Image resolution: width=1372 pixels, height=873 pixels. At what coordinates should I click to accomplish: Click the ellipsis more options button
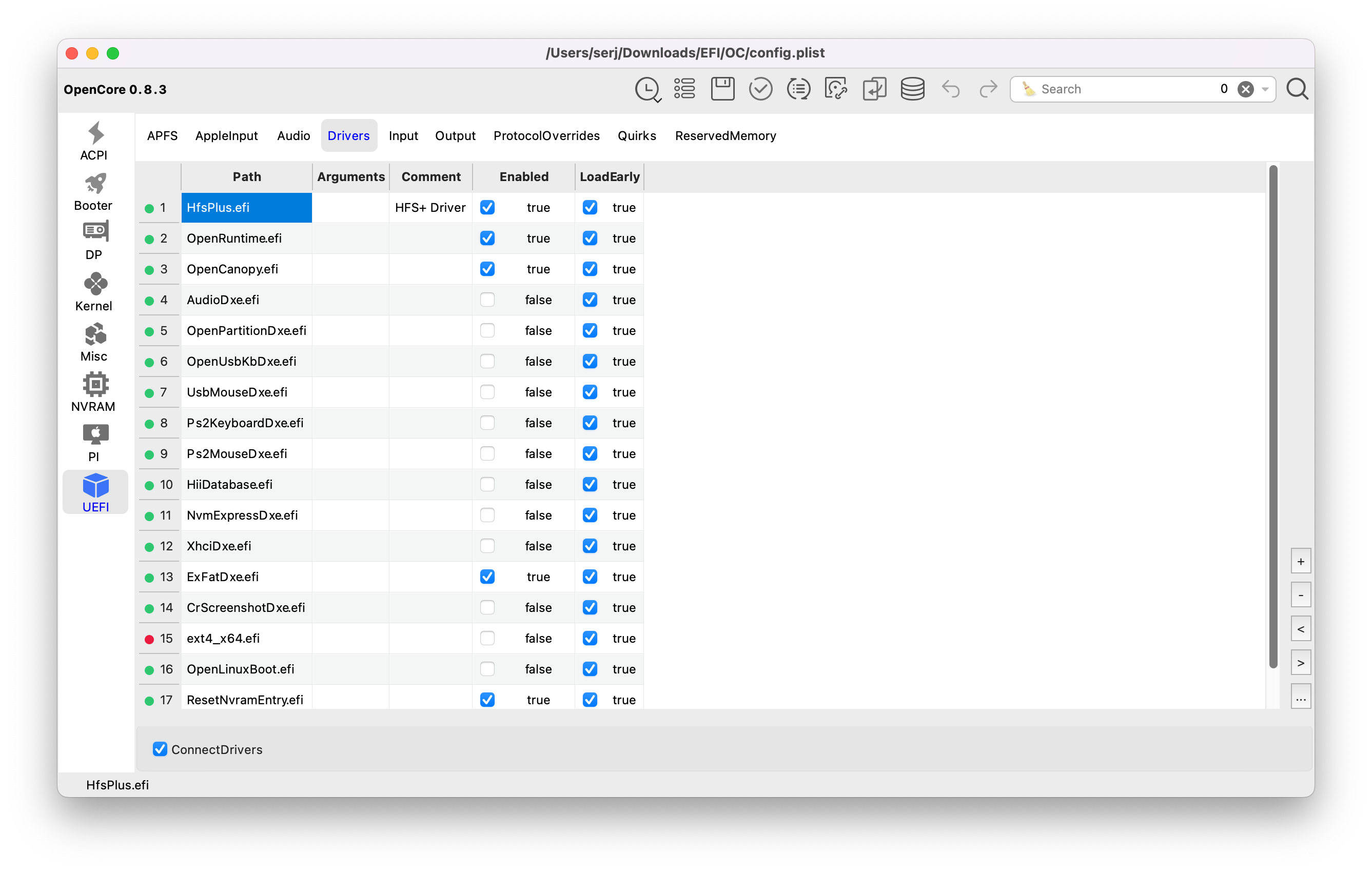(1300, 697)
